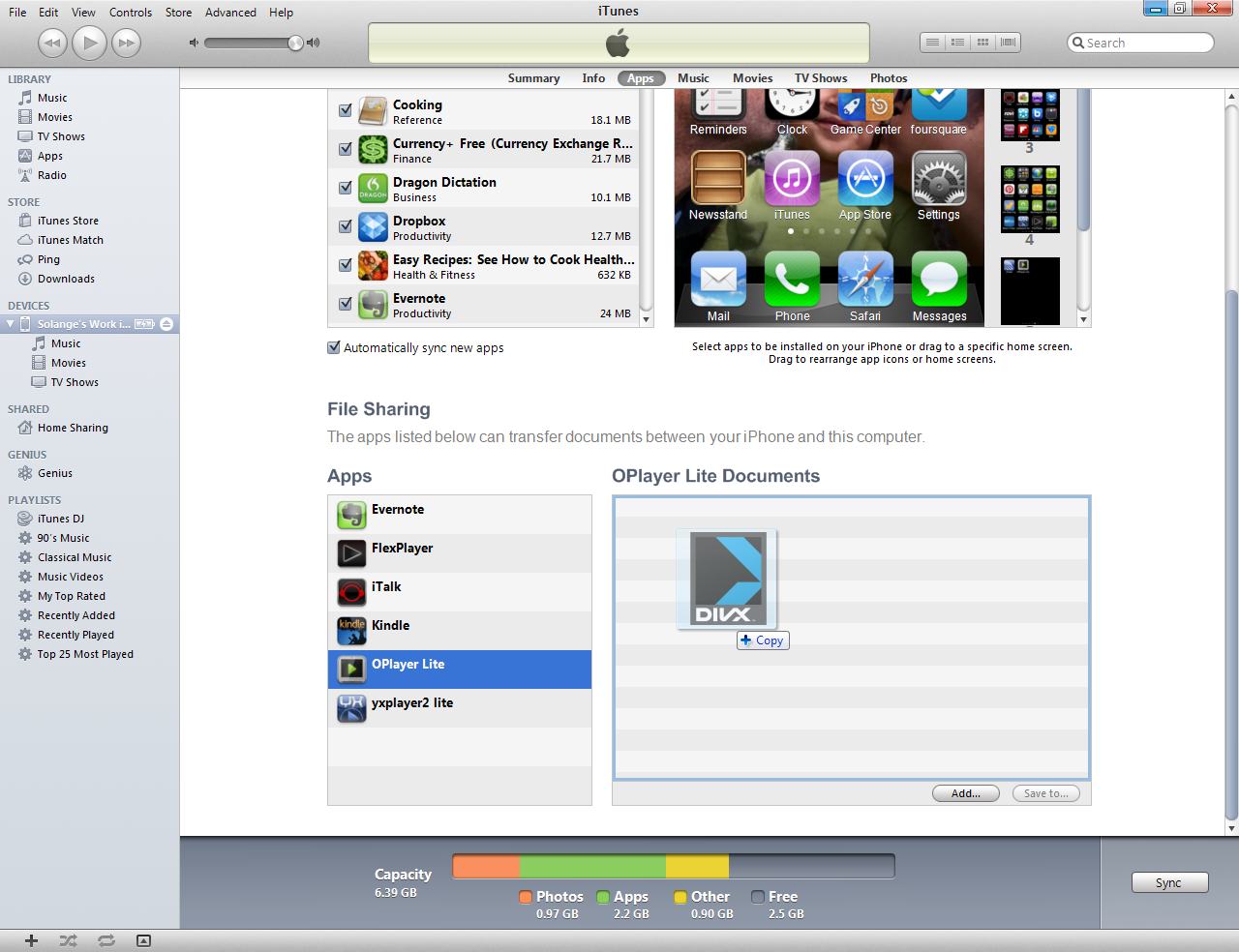This screenshot has height=952, width=1239.
Task: Switch to the Photos tab
Action: coord(889,78)
